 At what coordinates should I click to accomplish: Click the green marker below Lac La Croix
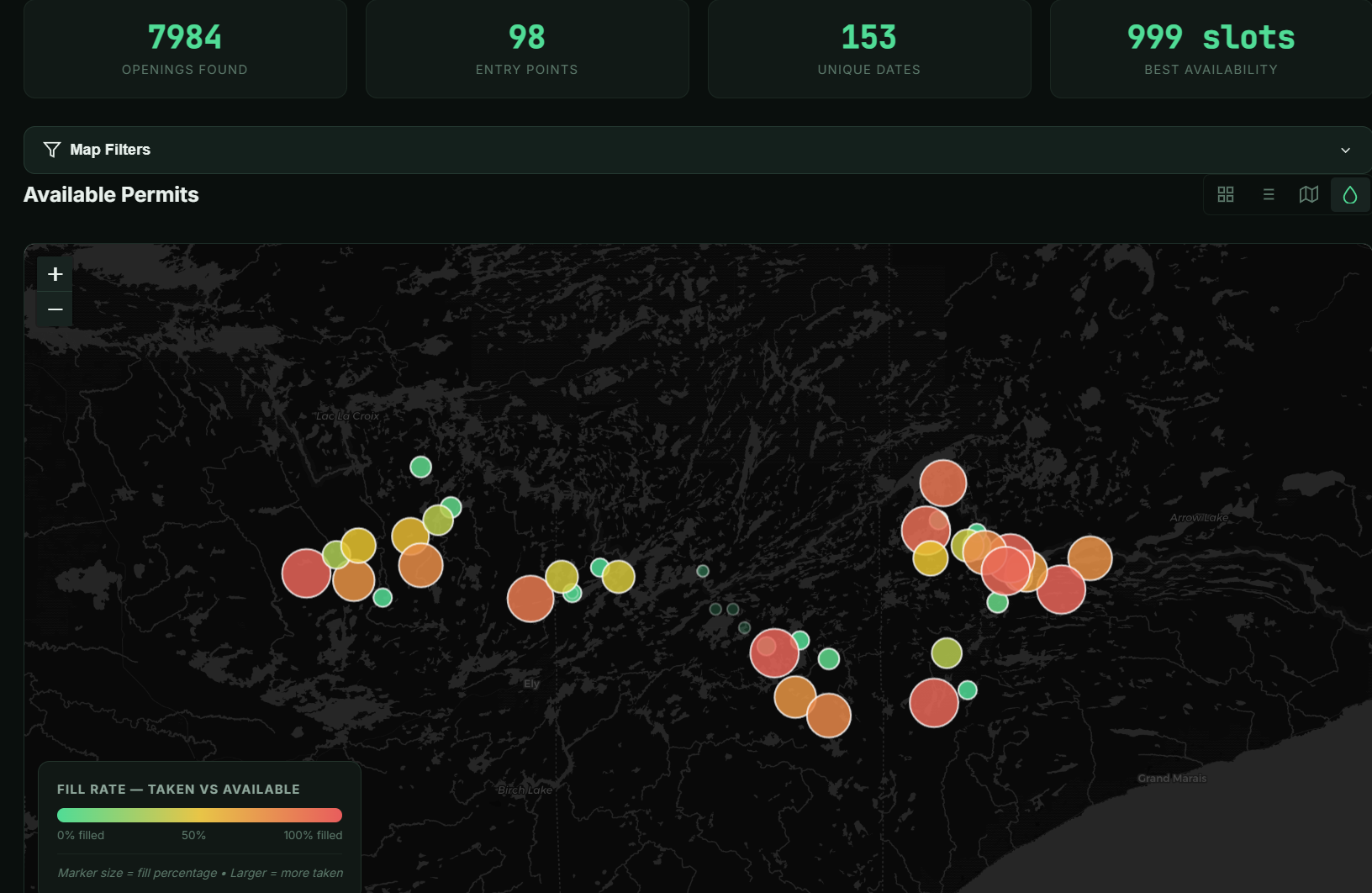pyautogui.click(x=420, y=467)
